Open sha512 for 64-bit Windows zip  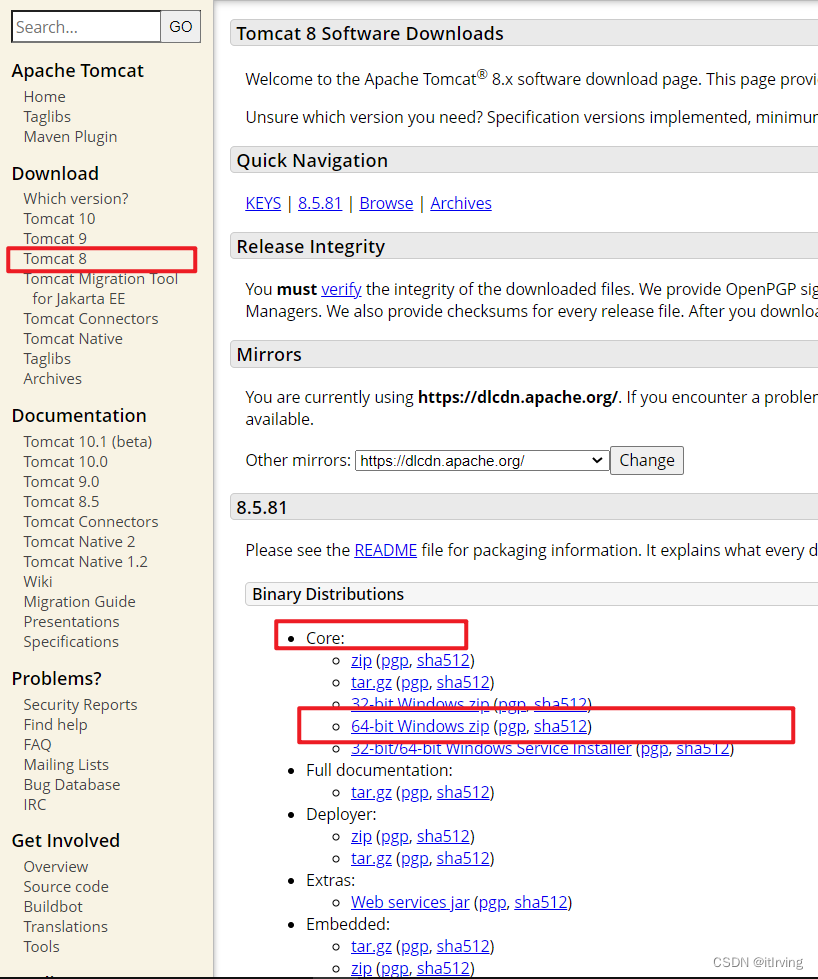561,726
